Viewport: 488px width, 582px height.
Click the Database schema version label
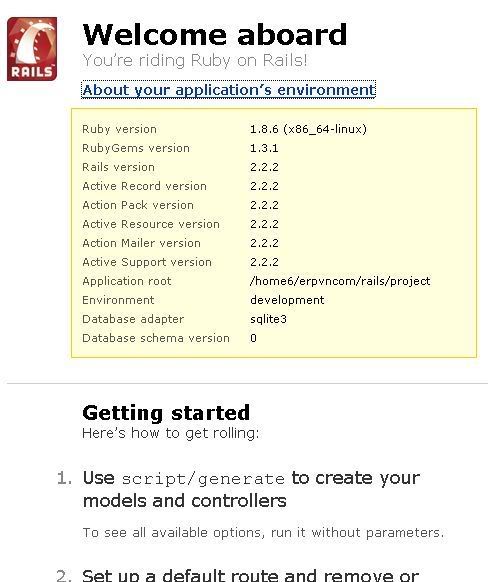[x=156, y=338]
